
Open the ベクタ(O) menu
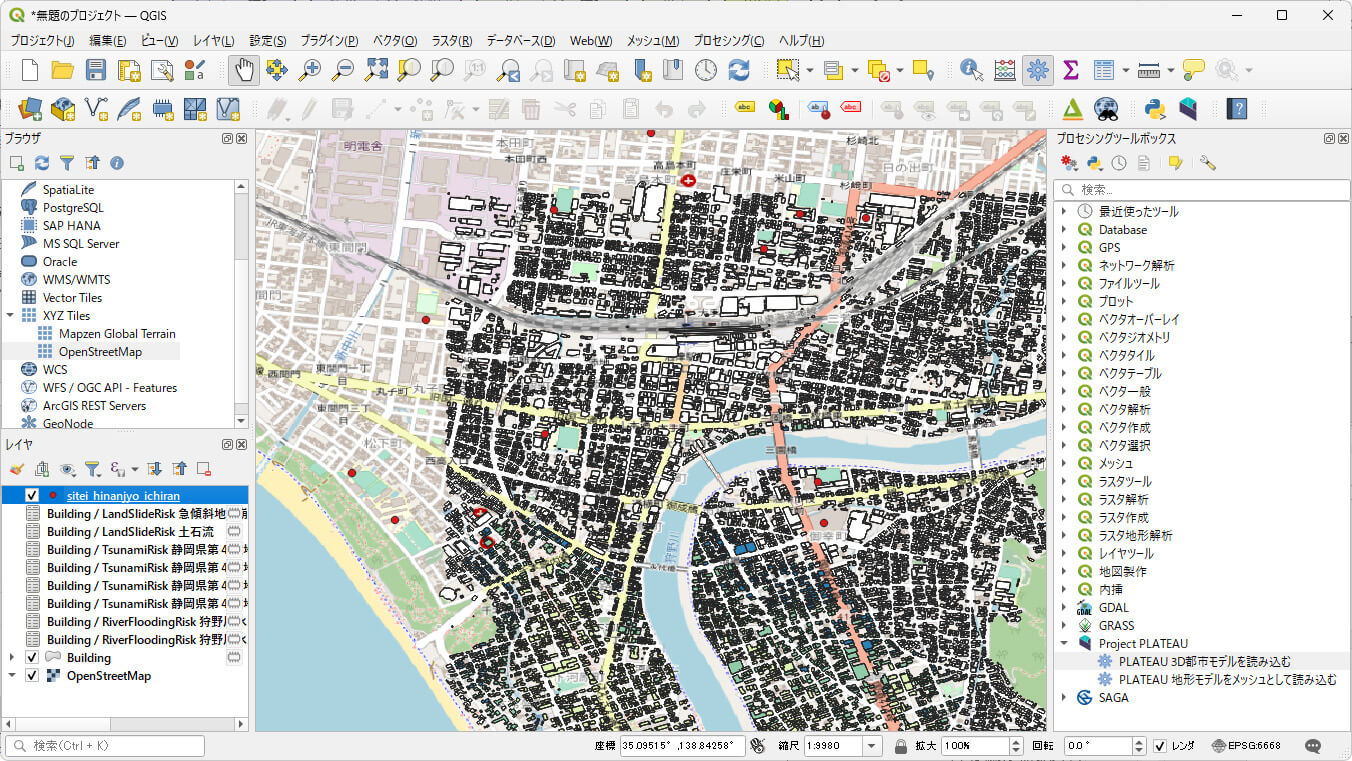tap(395, 41)
